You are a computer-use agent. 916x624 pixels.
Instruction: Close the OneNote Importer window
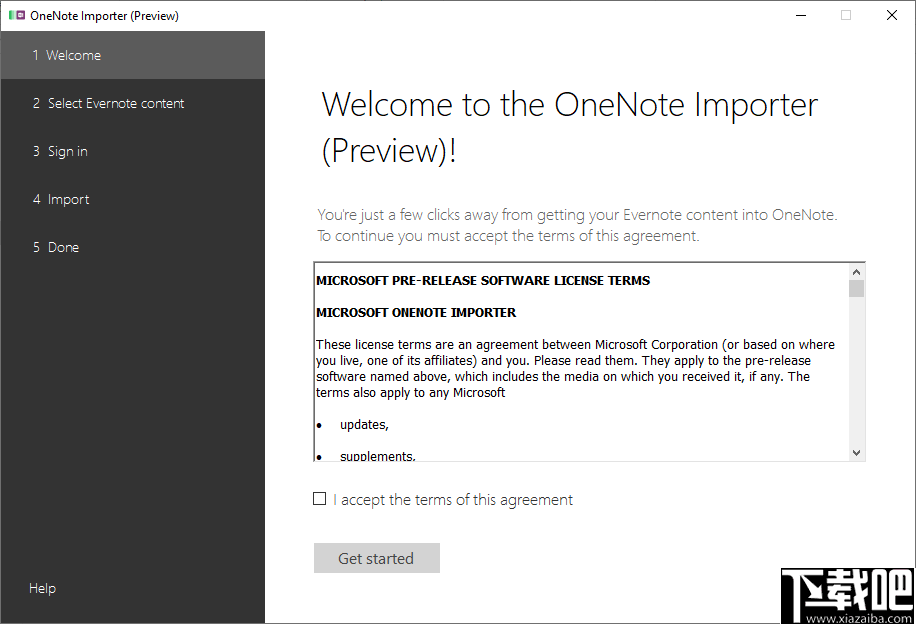(891, 15)
